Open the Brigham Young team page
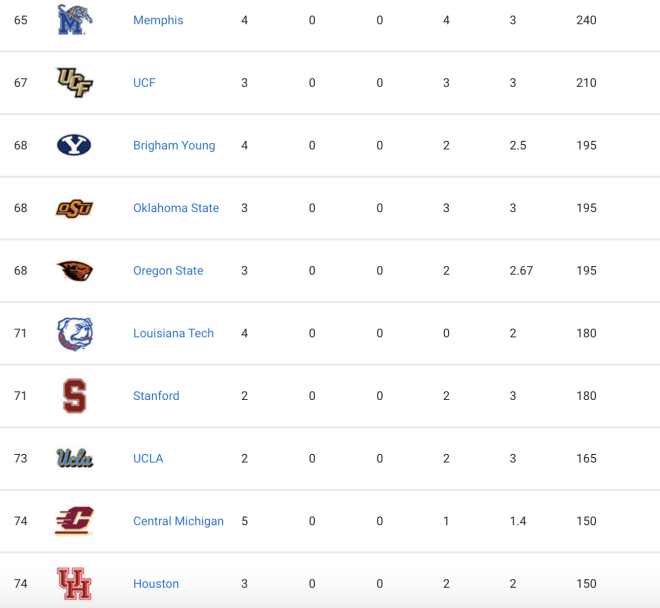660x608 pixels. pos(174,145)
